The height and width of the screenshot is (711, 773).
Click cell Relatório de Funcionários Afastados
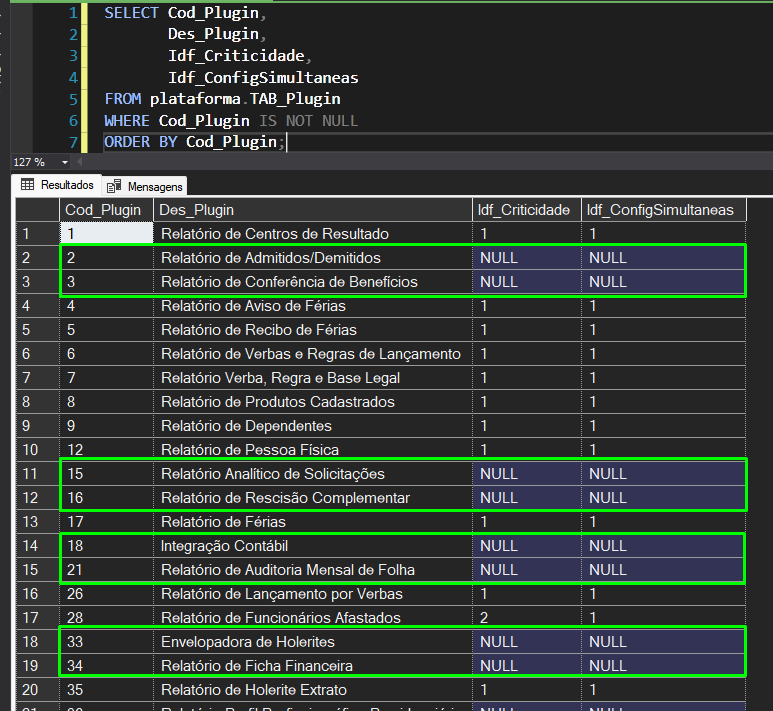tap(313, 618)
